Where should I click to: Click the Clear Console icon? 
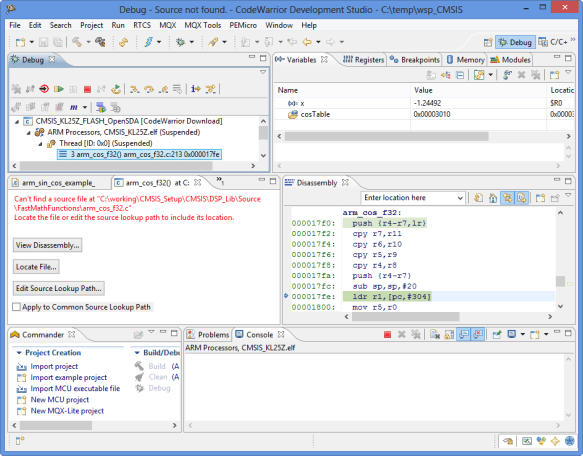(435, 335)
